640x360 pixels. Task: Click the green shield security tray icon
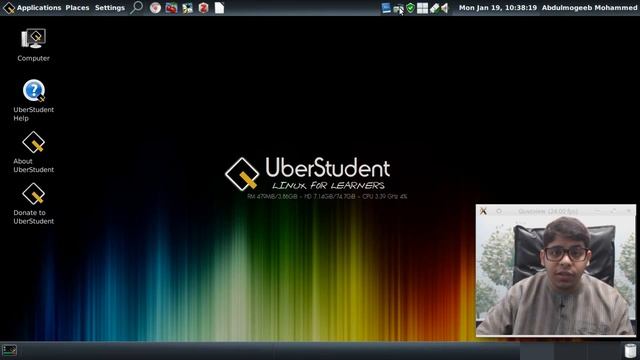411,8
